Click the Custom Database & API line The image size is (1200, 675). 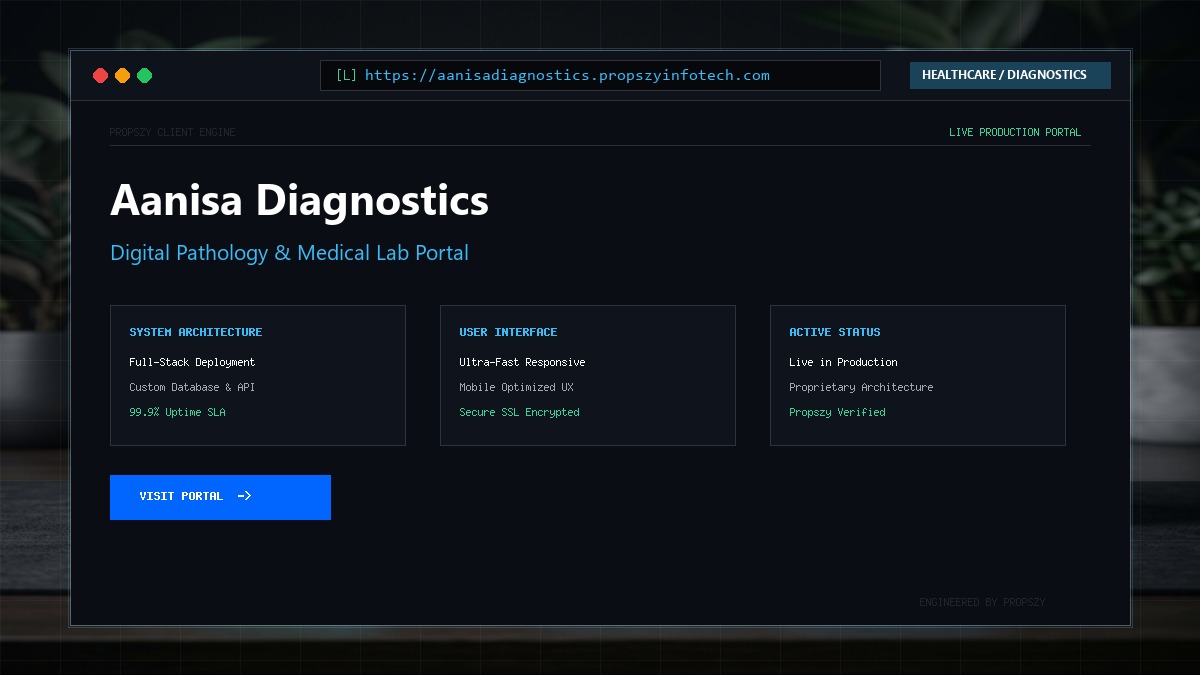click(192, 387)
